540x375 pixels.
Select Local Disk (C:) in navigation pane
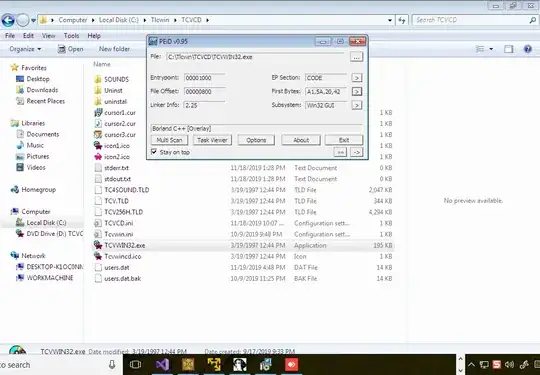(x=46, y=223)
